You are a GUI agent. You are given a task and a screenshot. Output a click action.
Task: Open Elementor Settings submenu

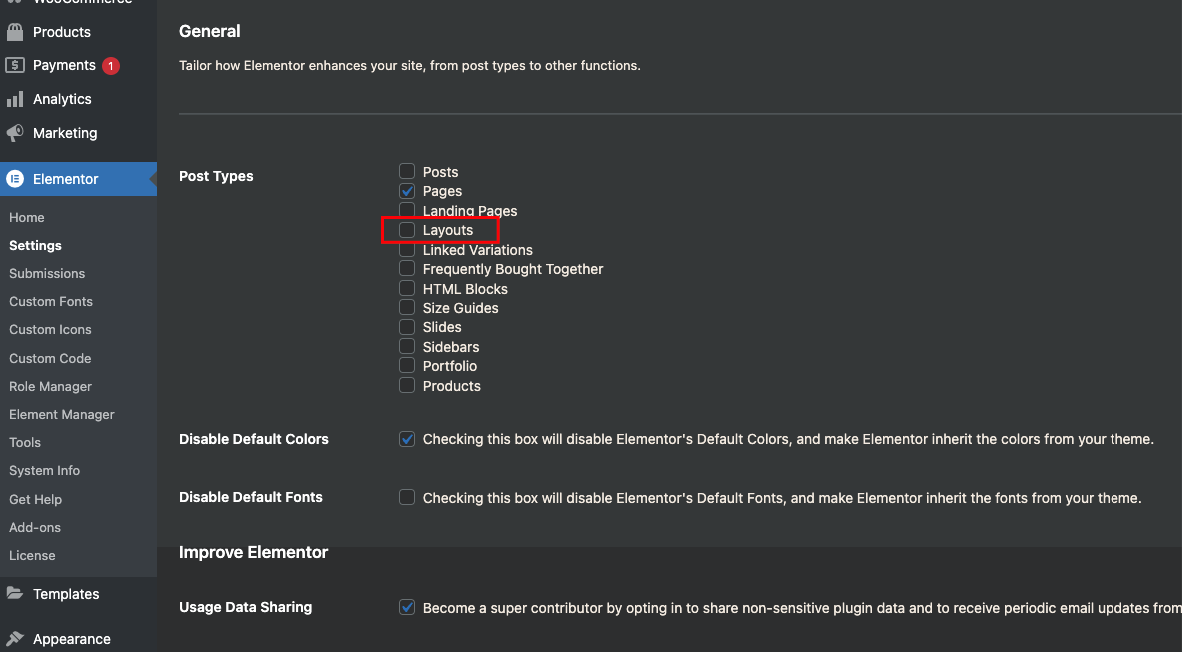coord(35,246)
